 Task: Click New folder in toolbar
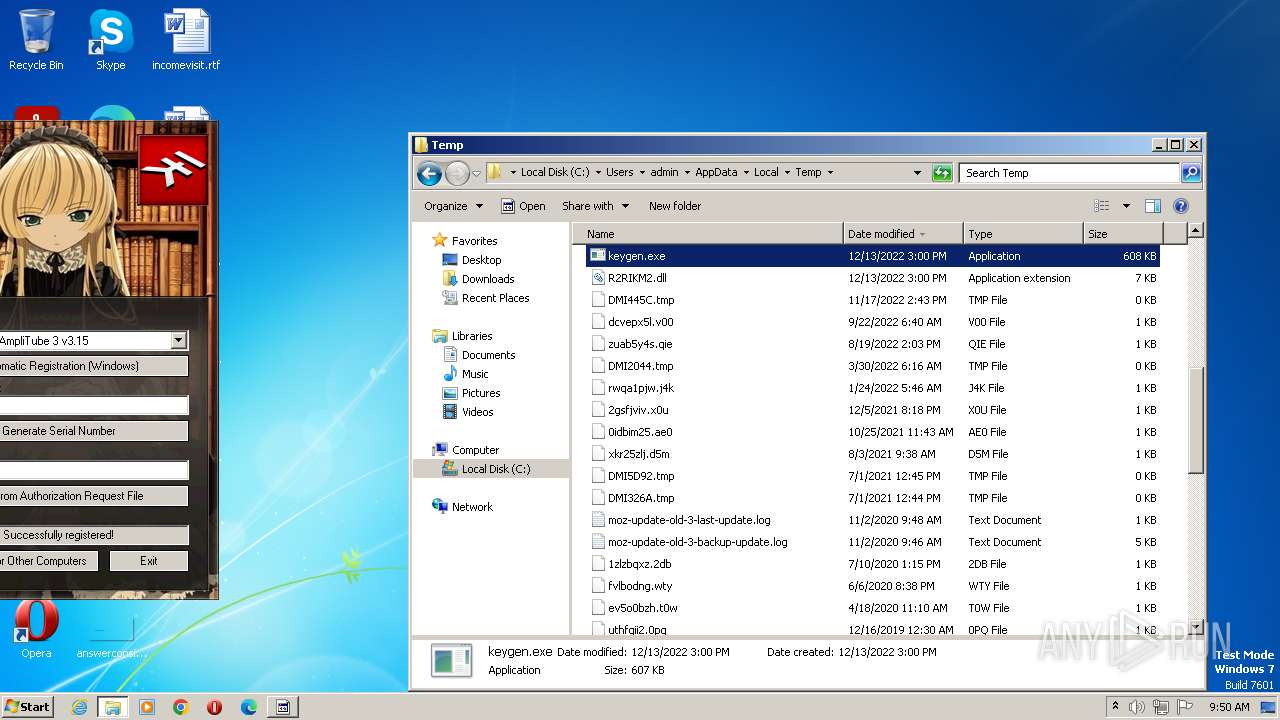675,206
